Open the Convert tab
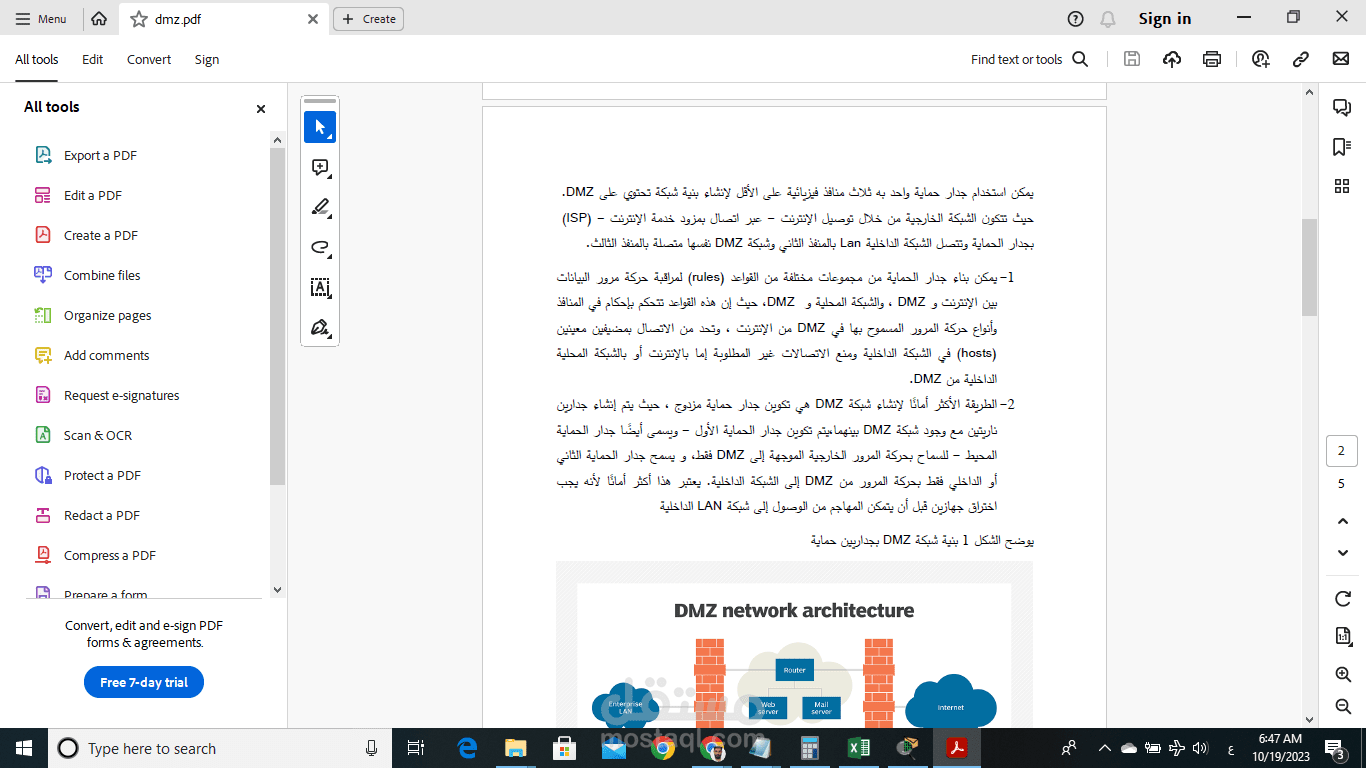Image resolution: width=1366 pixels, height=768 pixels. pyautogui.click(x=149, y=59)
